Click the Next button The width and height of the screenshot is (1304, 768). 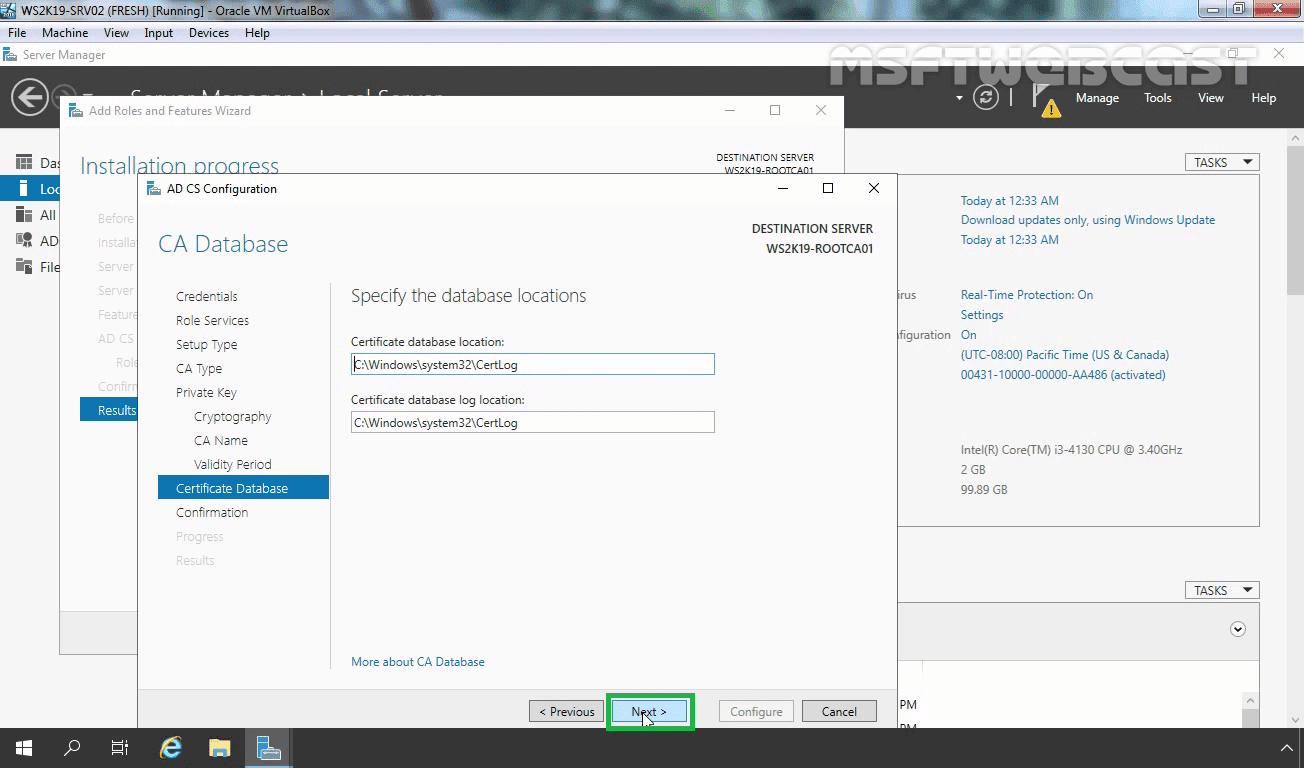649,712
